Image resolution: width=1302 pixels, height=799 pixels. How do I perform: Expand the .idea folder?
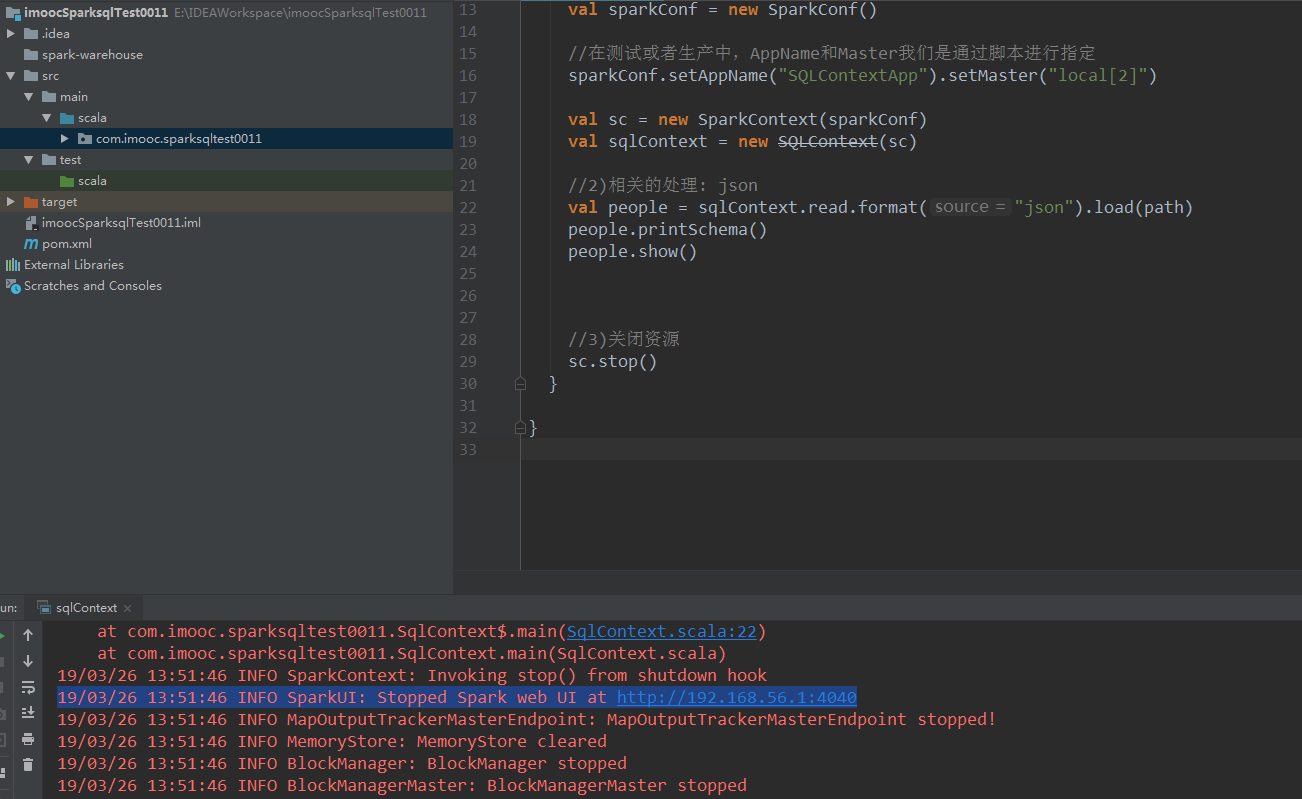(12, 34)
